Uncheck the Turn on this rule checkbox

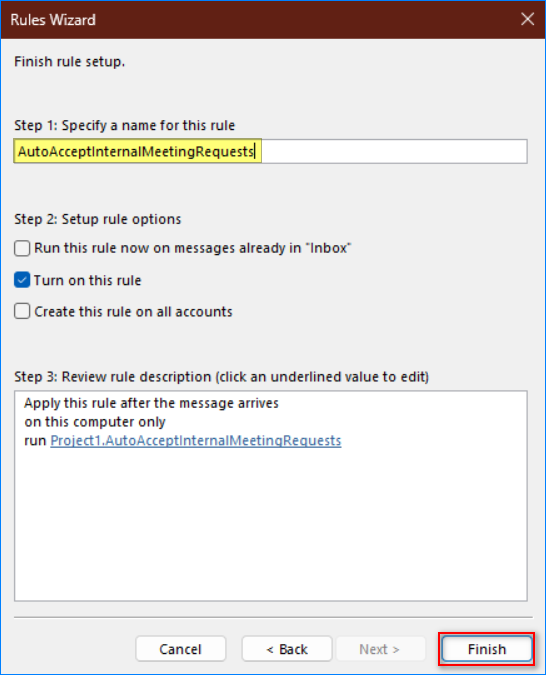(22, 280)
